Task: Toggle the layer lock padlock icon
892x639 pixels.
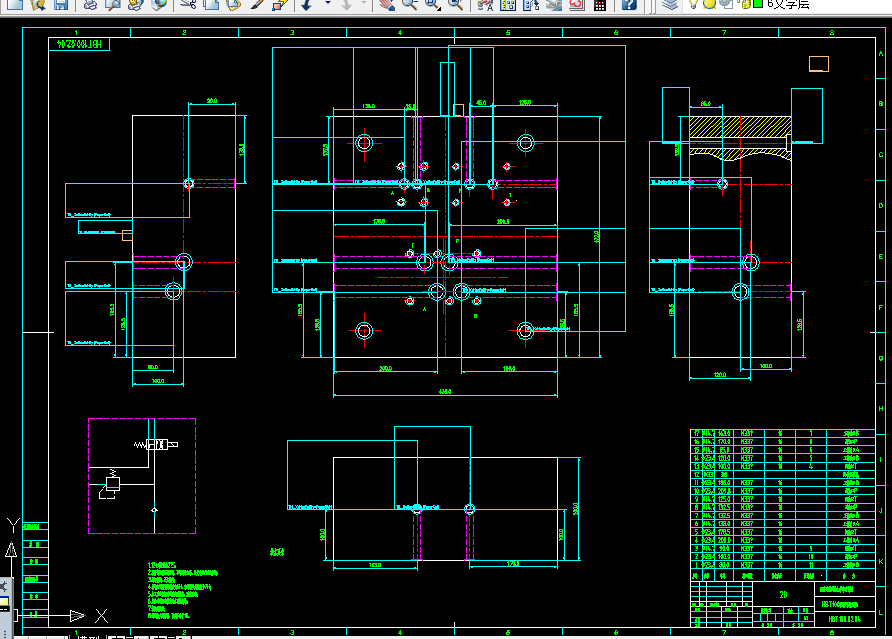Action: 746,5
